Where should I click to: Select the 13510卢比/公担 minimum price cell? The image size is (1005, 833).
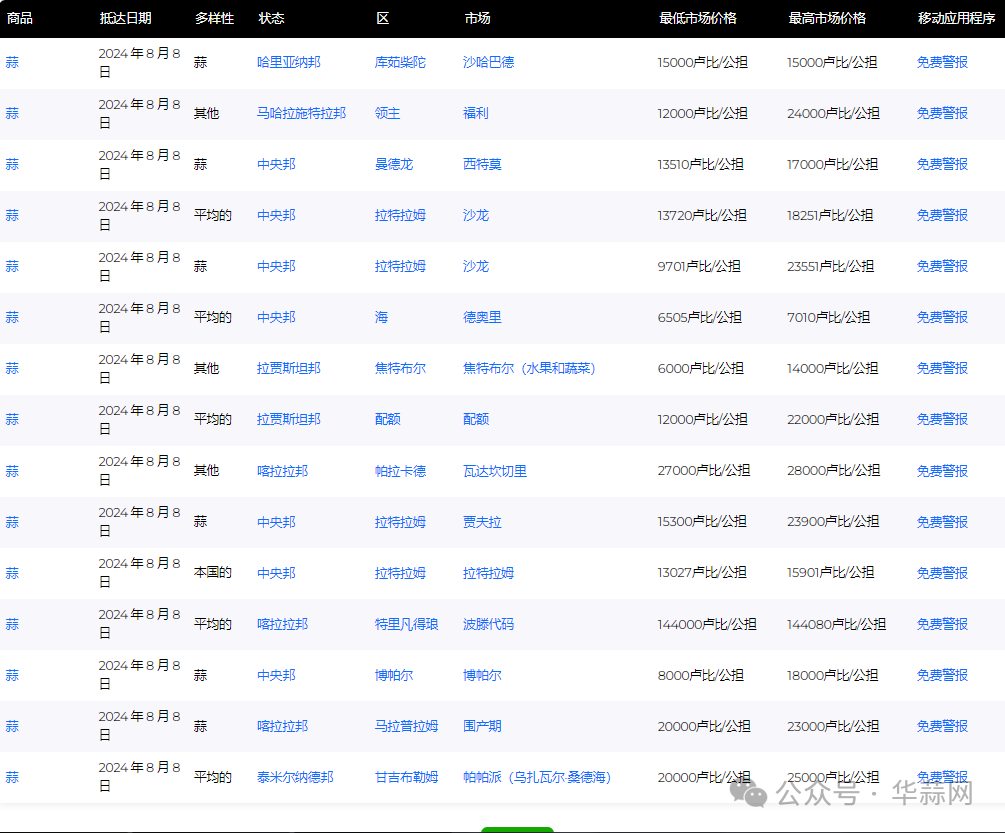(701, 164)
